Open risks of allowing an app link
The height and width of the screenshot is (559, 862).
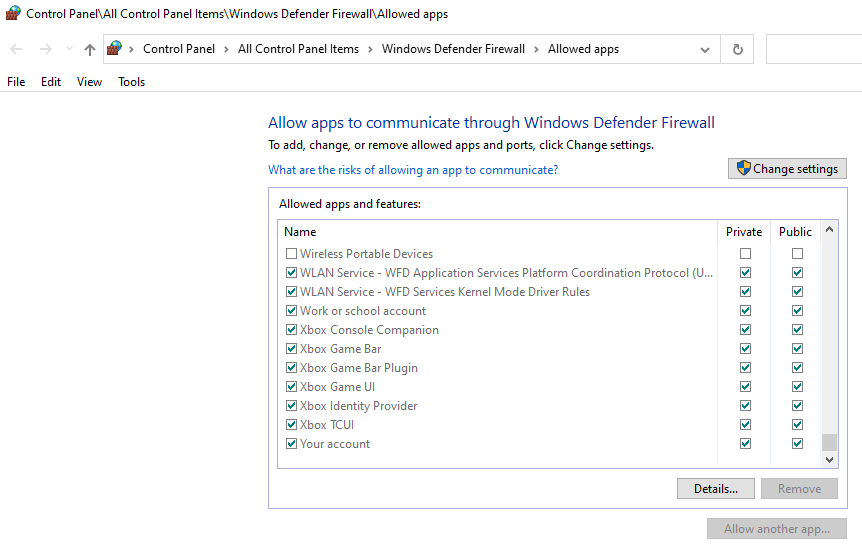pos(413,170)
